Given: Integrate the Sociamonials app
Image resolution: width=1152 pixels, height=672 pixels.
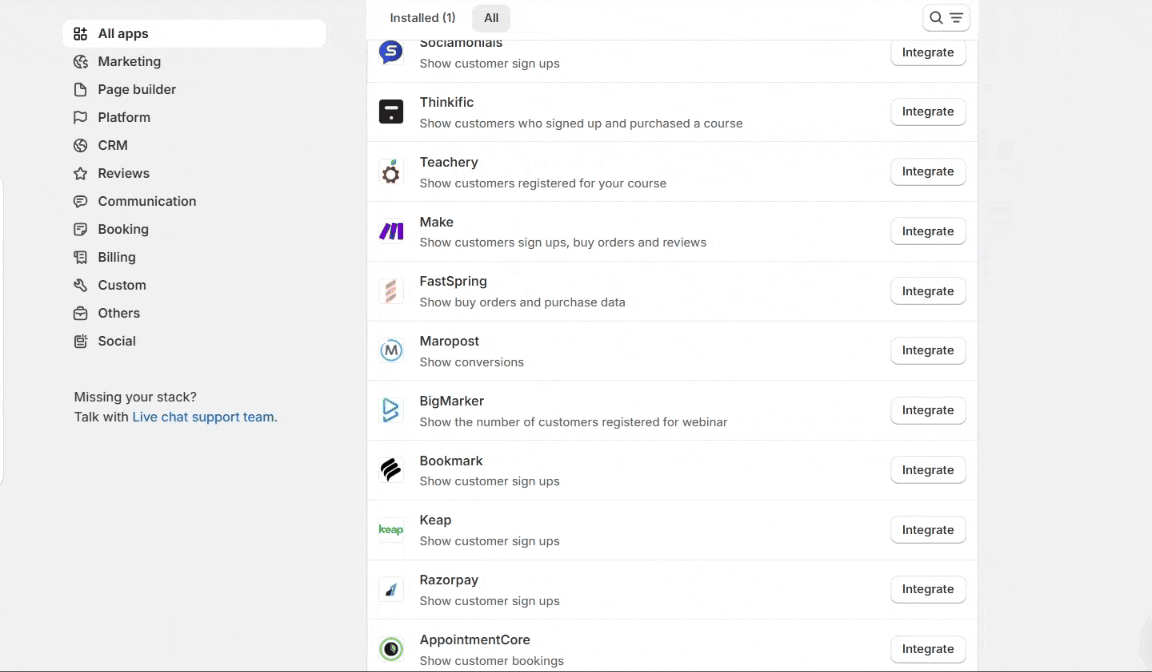Looking at the screenshot, I should [x=928, y=52].
